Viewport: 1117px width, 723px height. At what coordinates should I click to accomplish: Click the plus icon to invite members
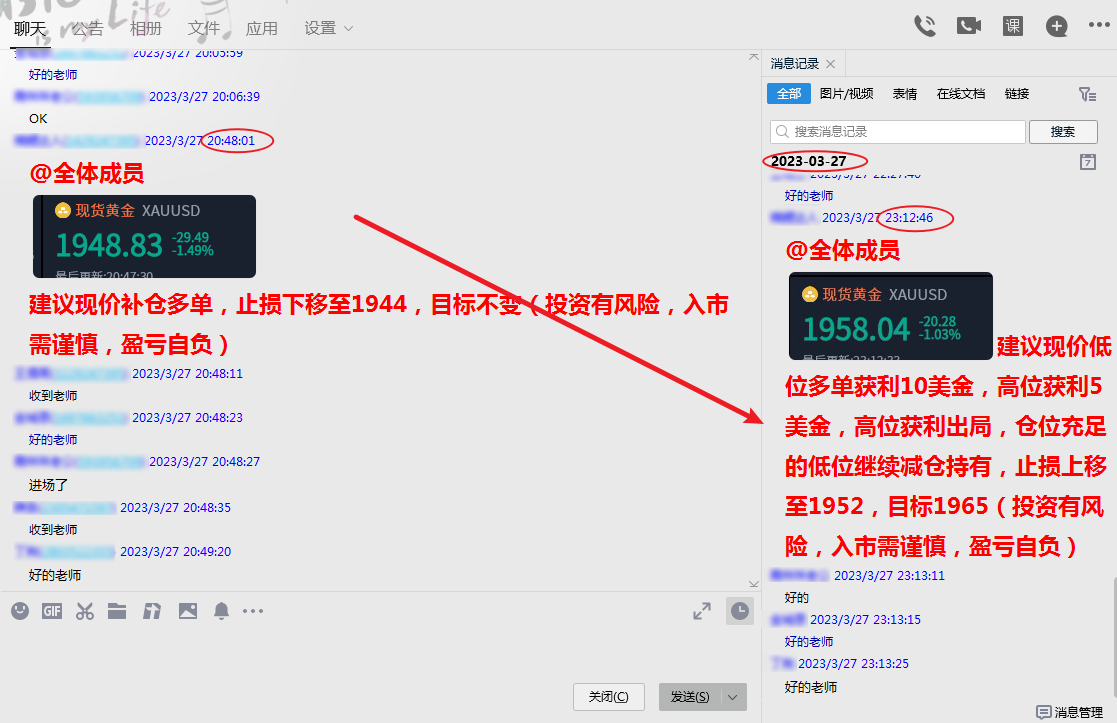click(1056, 26)
